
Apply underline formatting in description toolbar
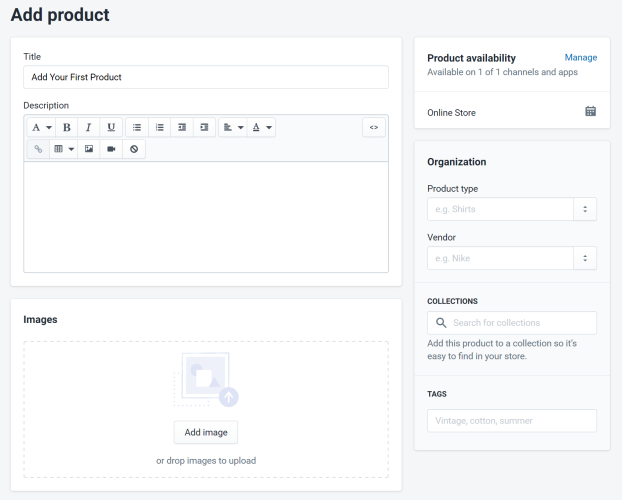pos(111,127)
